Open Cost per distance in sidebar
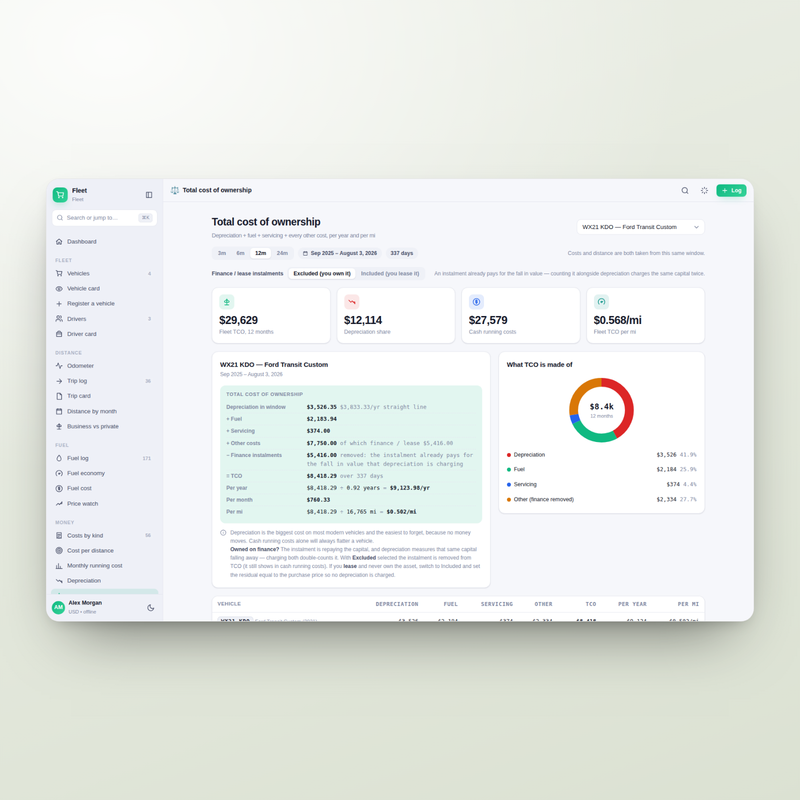This screenshot has width=800, height=800. [105, 551]
